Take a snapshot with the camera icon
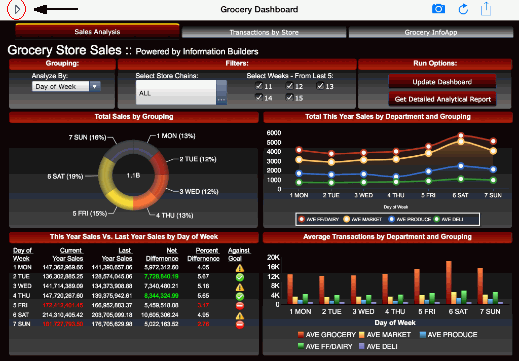Viewport: 519px width, 361px height. click(x=438, y=9)
